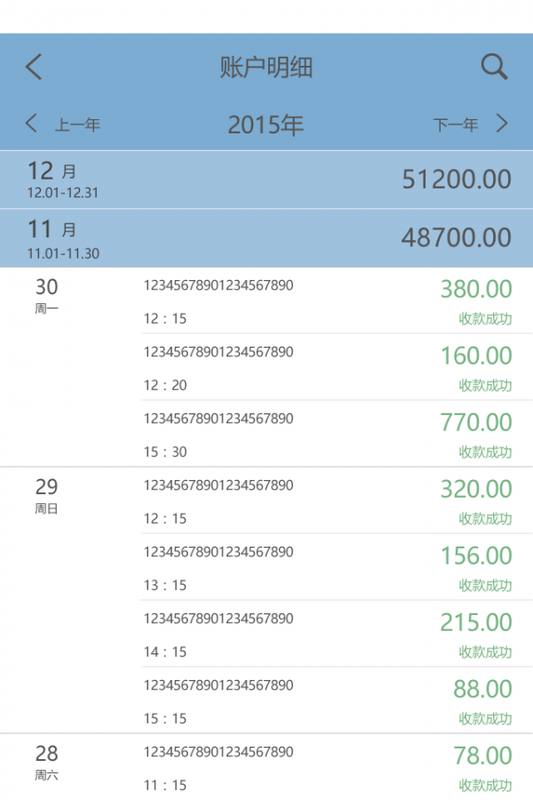Open the 320.00 transaction on the 29th
The height and width of the screenshot is (800, 533).
coord(337,501)
